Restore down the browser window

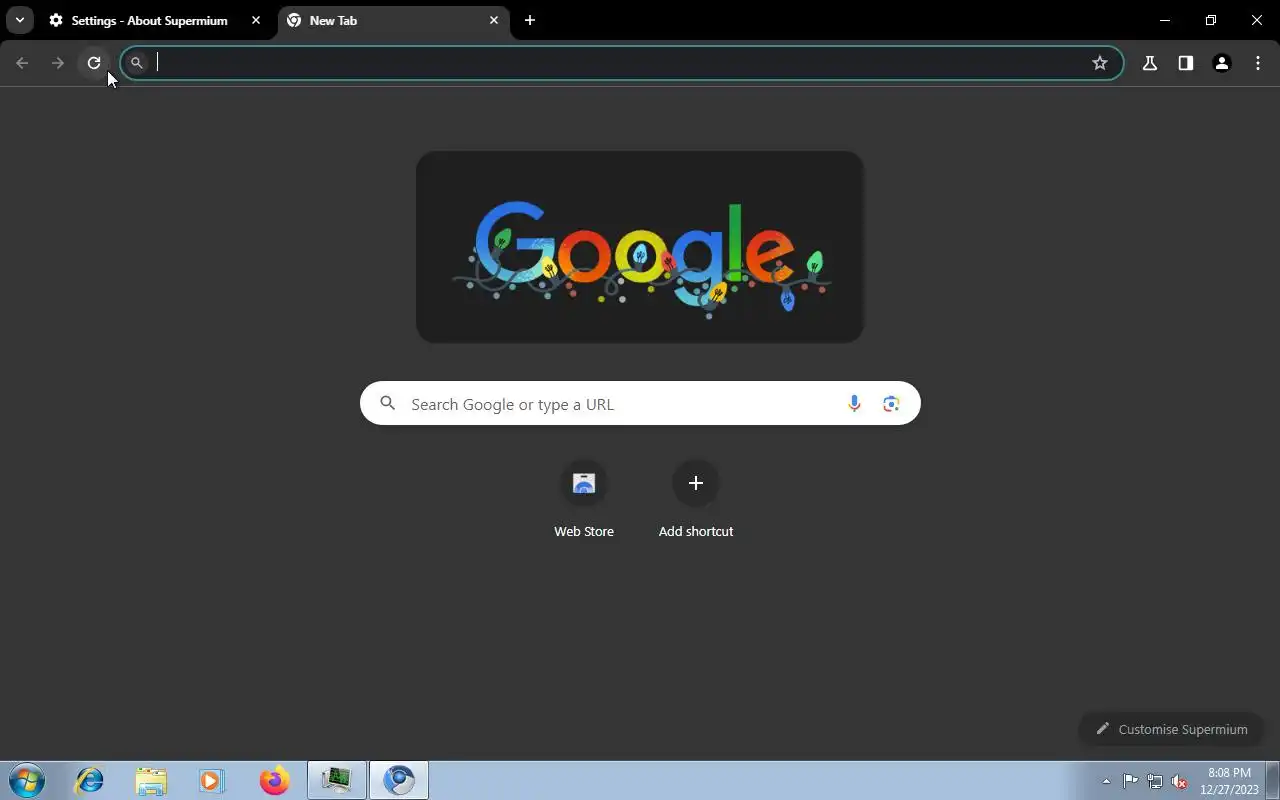click(x=1211, y=20)
